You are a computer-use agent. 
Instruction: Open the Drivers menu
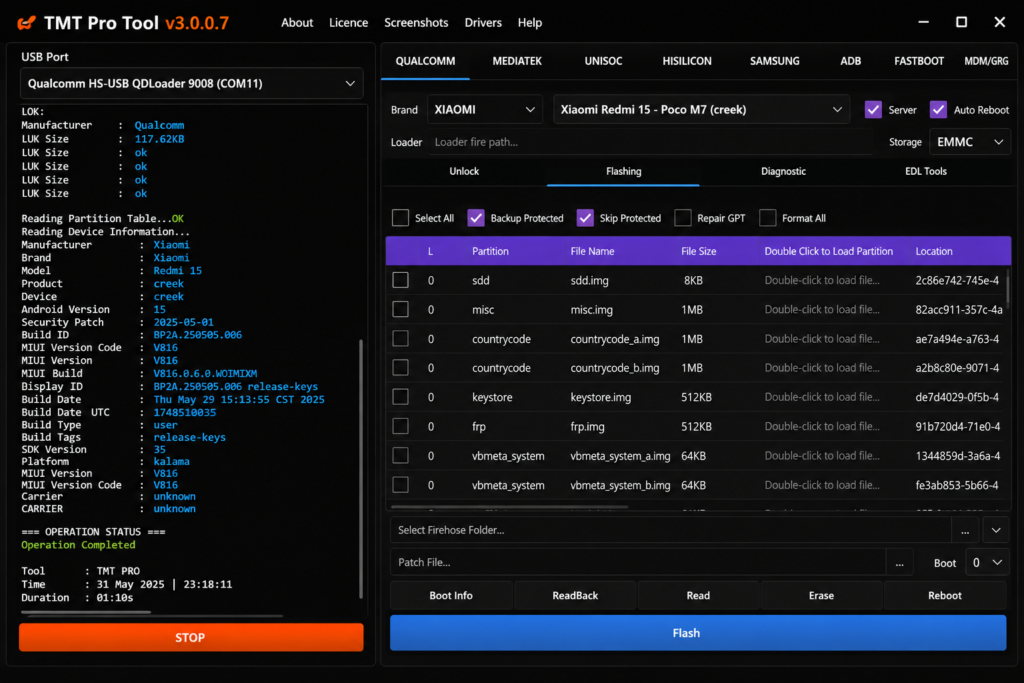[483, 23]
